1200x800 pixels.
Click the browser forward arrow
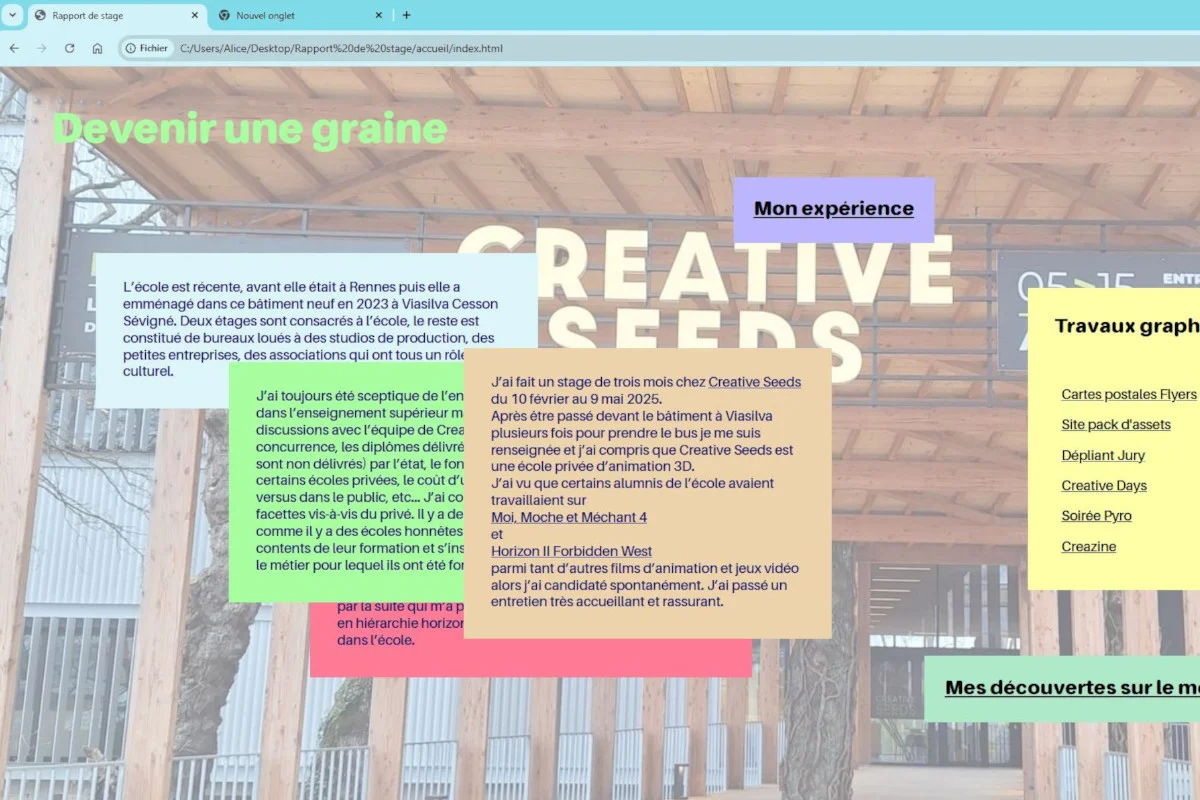(x=41, y=48)
